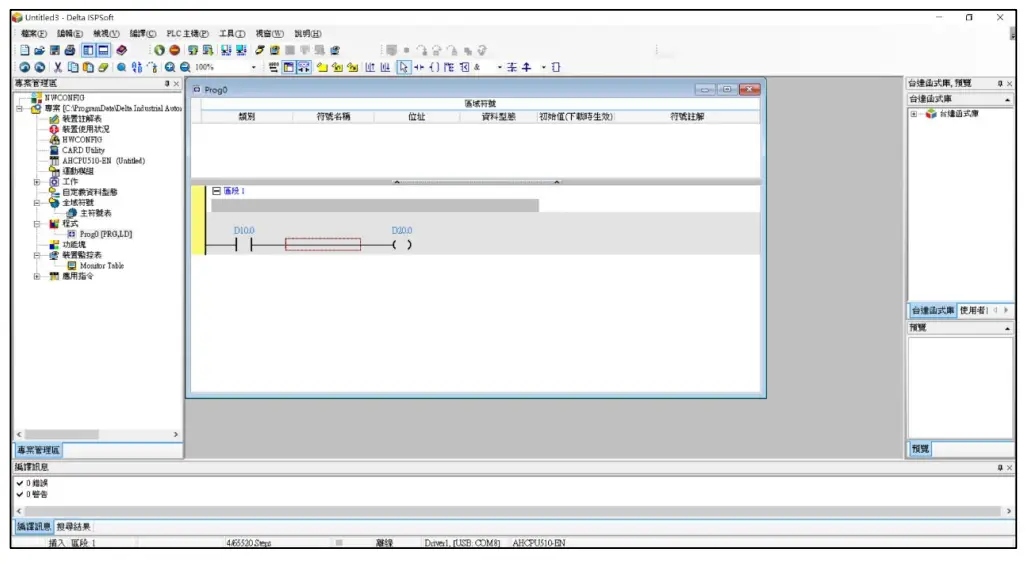Open the 編輯(E) menu
1033x566 pixels.
(x=70, y=34)
